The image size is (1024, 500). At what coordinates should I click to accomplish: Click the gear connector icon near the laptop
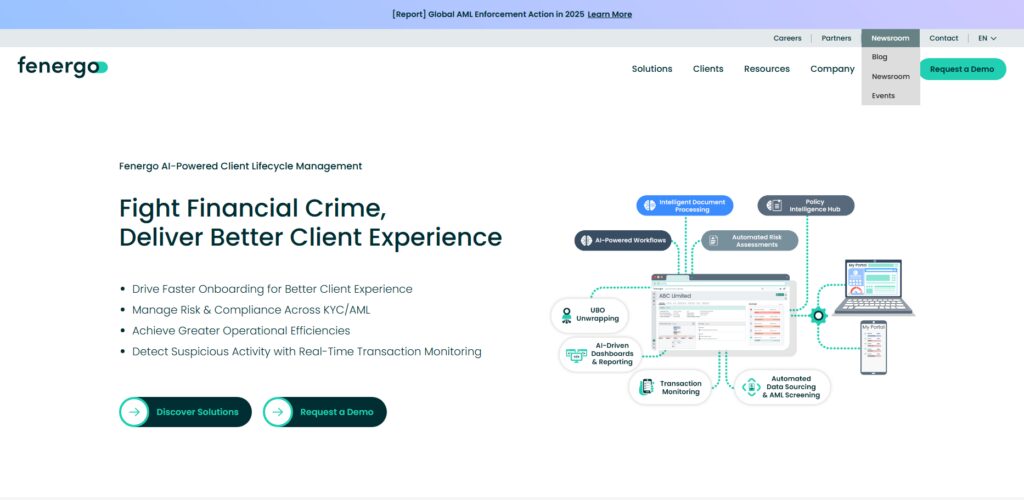[x=818, y=316]
